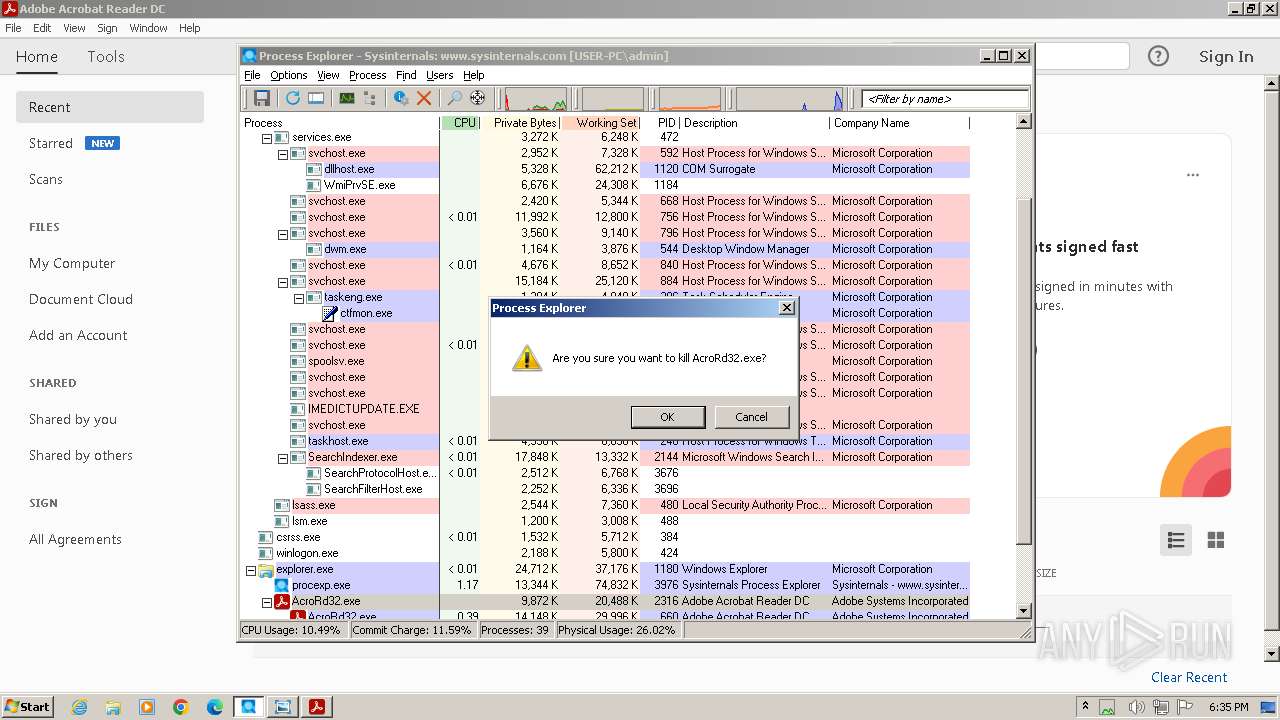Collapse the AcroRd32.exe parent tree node
Image resolution: width=1280 pixels, height=720 pixels.
(x=267, y=602)
